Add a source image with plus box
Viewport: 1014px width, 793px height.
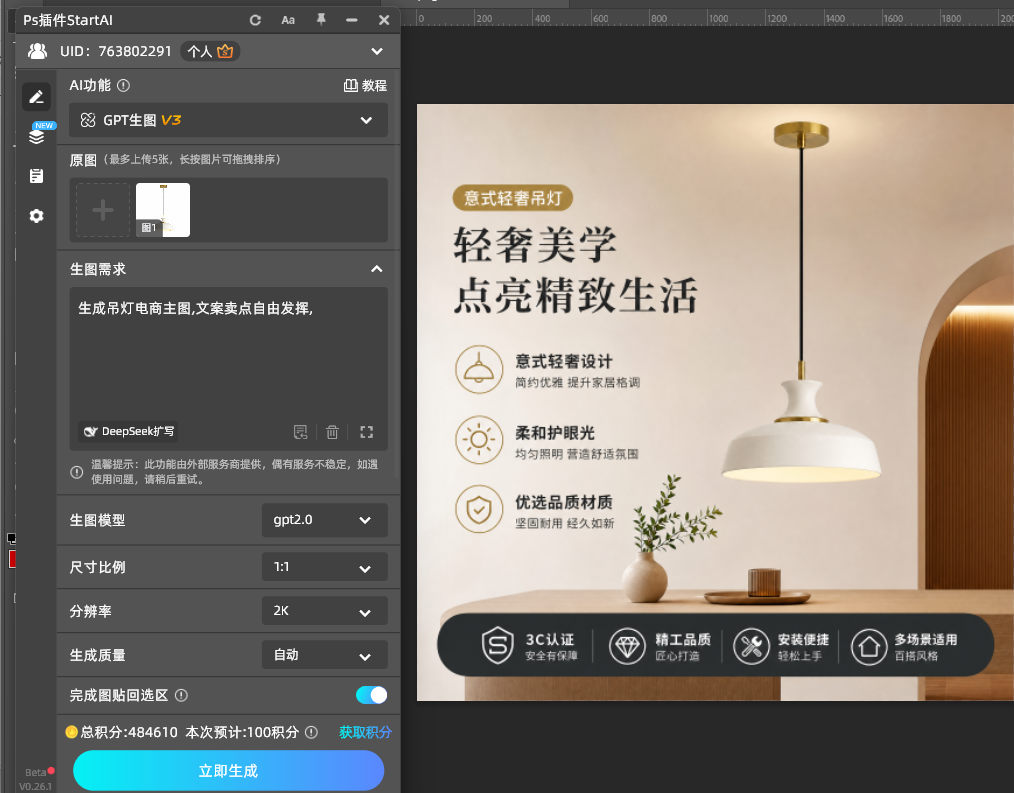click(x=103, y=210)
